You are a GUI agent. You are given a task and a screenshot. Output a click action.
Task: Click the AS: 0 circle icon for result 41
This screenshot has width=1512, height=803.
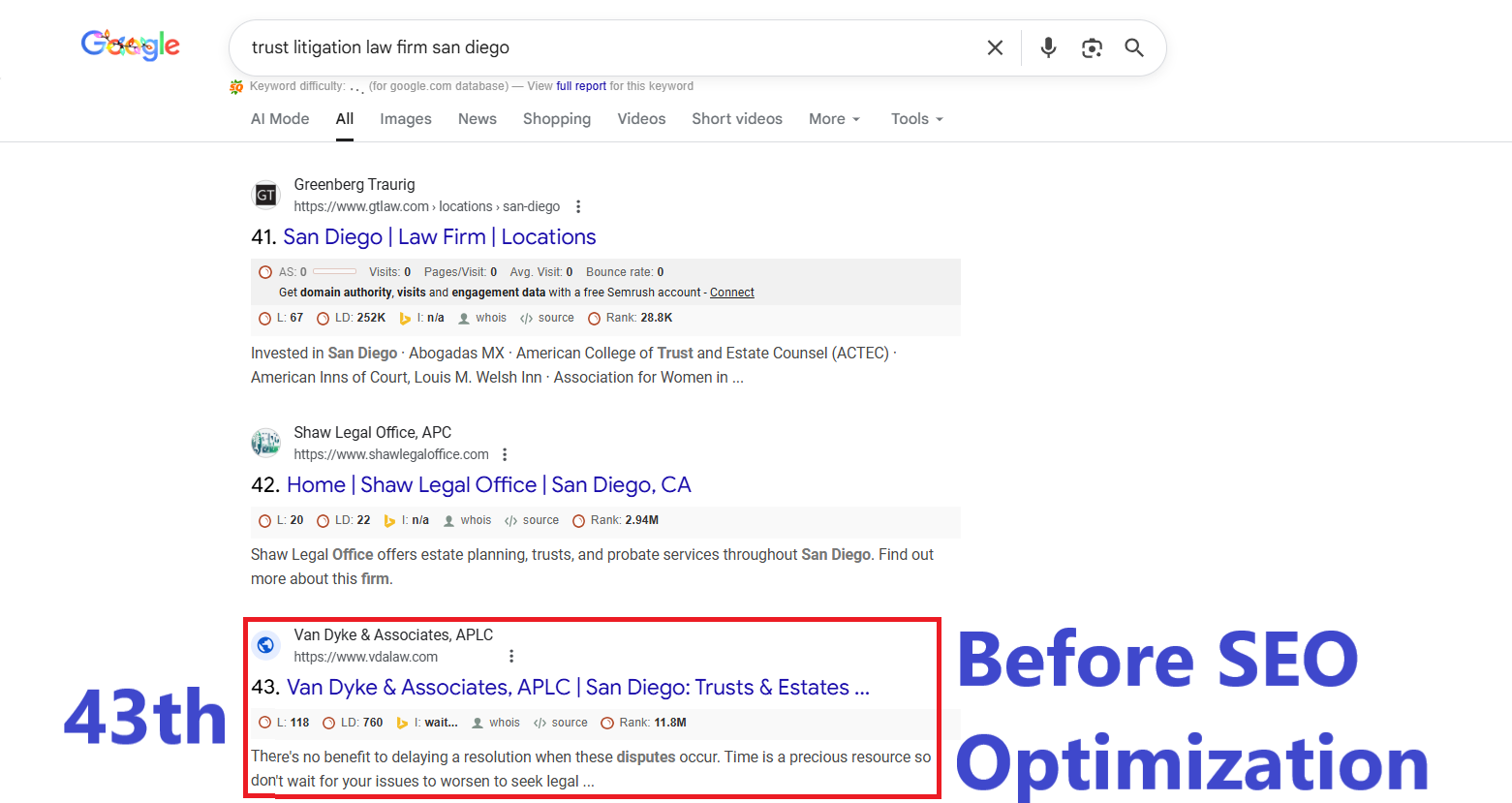(x=265, y=272)
